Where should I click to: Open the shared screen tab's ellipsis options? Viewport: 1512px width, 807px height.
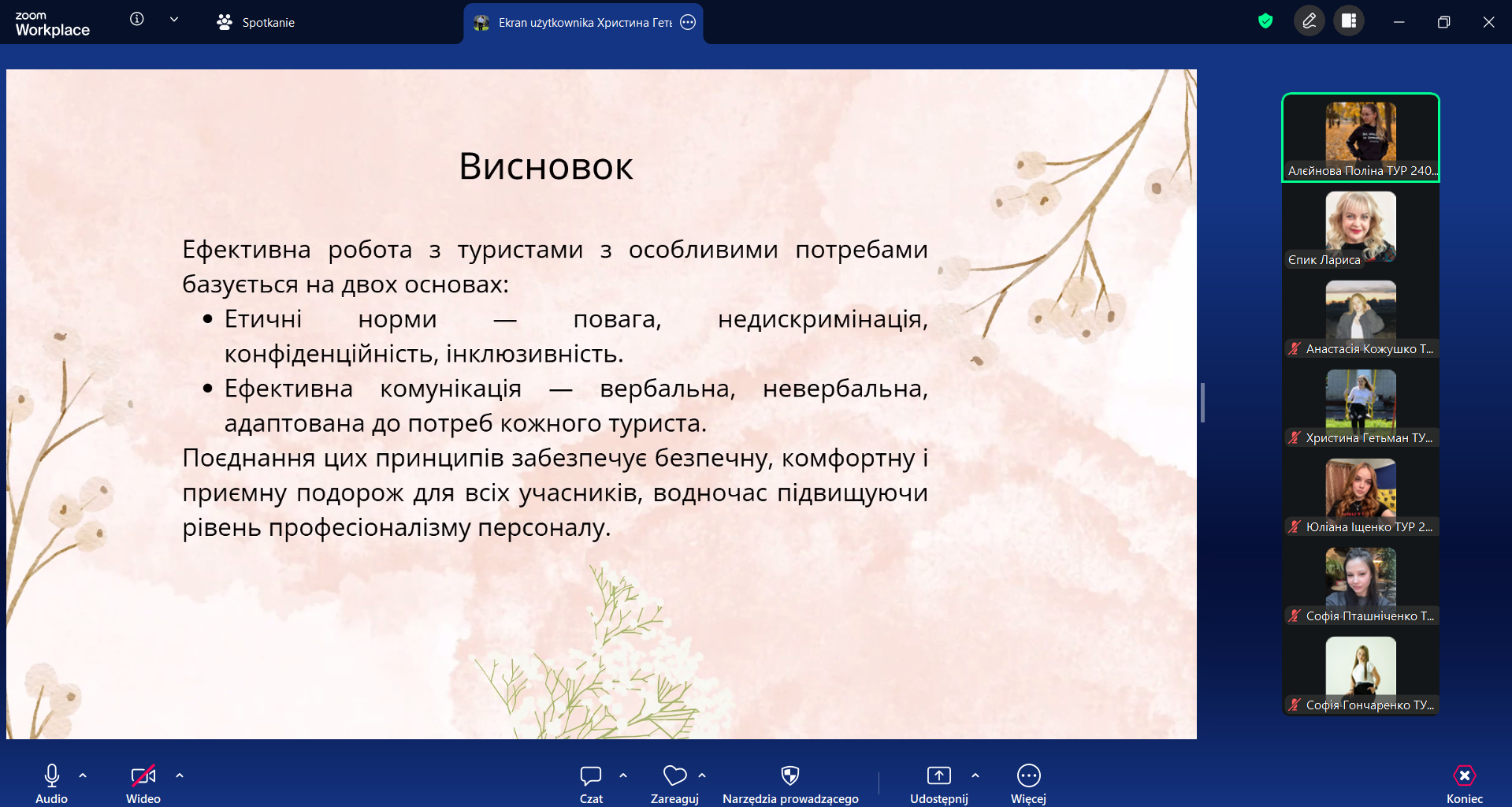tap(688, 23)
